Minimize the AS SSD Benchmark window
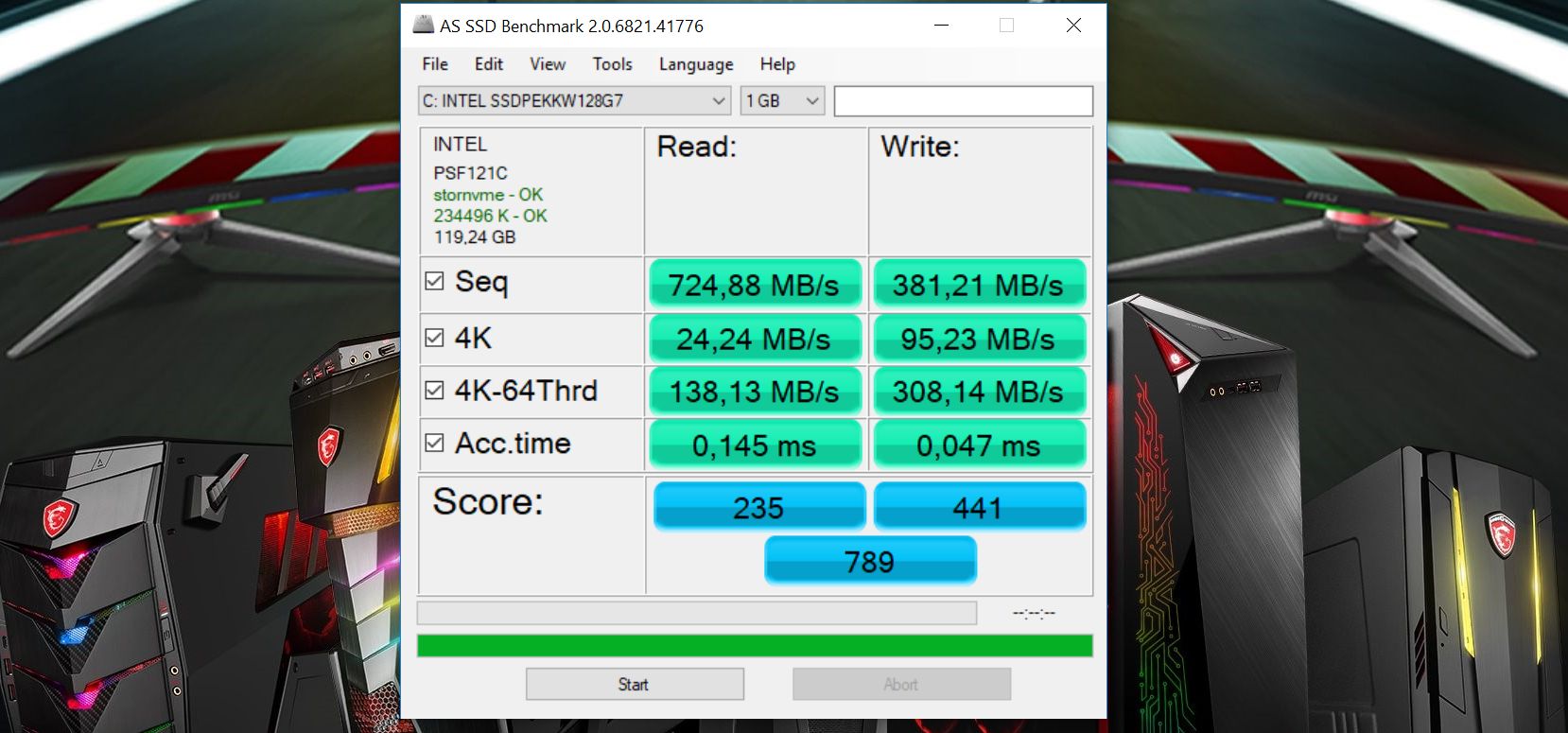1568x733 pixels. tap(941, 26)
